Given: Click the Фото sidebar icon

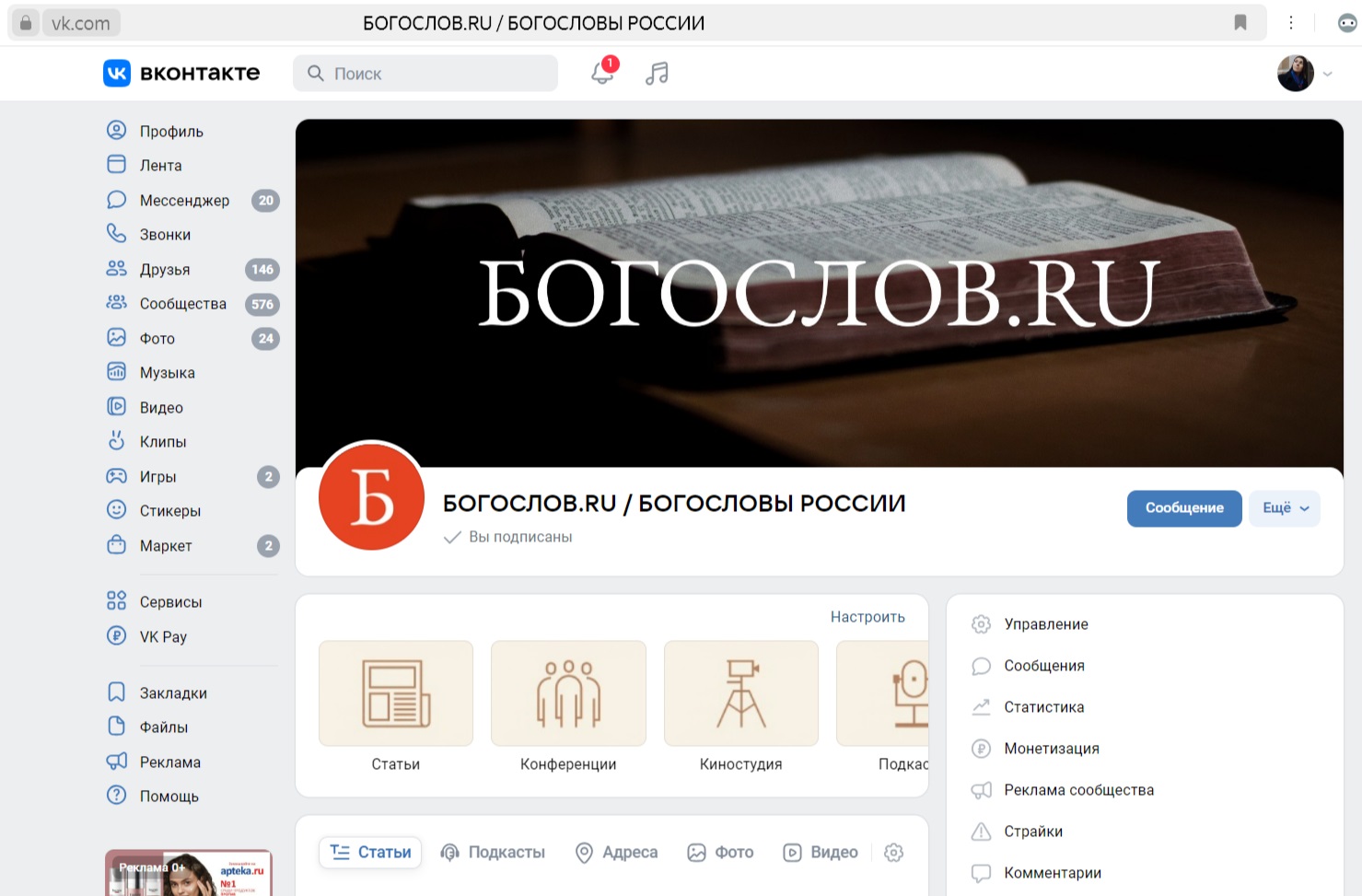Looking at the screenshot, I should pyautogui.click(x=117, y=337).
